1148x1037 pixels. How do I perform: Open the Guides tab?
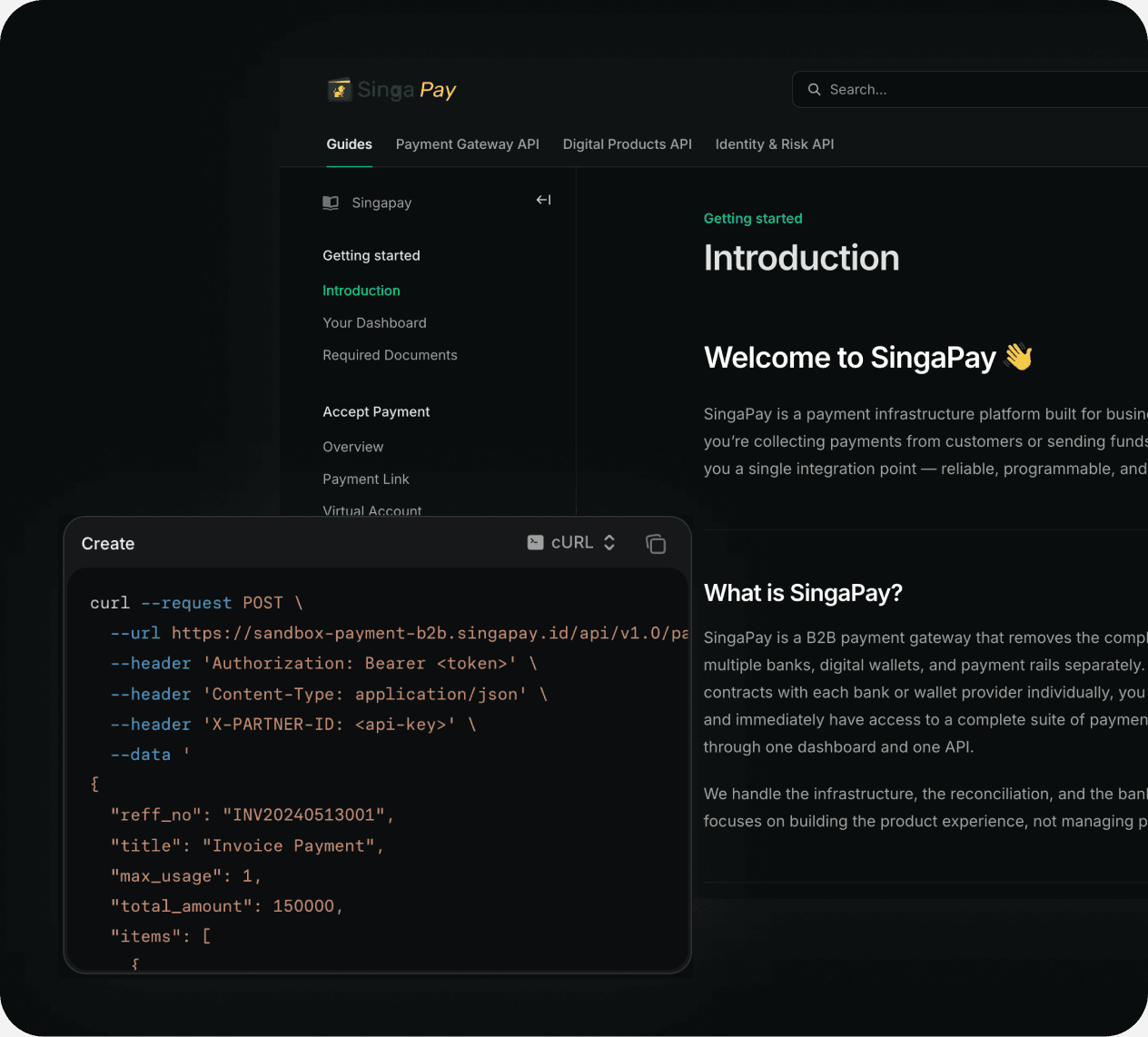tap(350, 143)
